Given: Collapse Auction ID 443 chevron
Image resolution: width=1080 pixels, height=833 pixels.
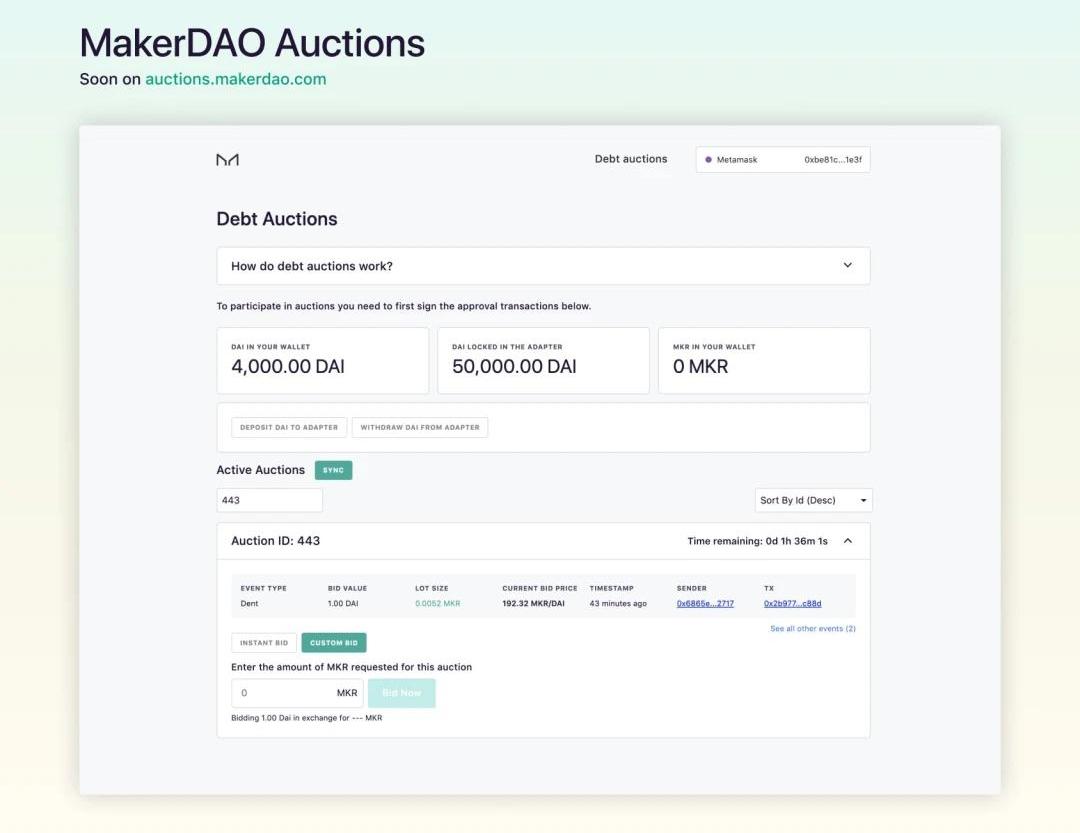Looking at the screenshot, I should coord(847,541).
